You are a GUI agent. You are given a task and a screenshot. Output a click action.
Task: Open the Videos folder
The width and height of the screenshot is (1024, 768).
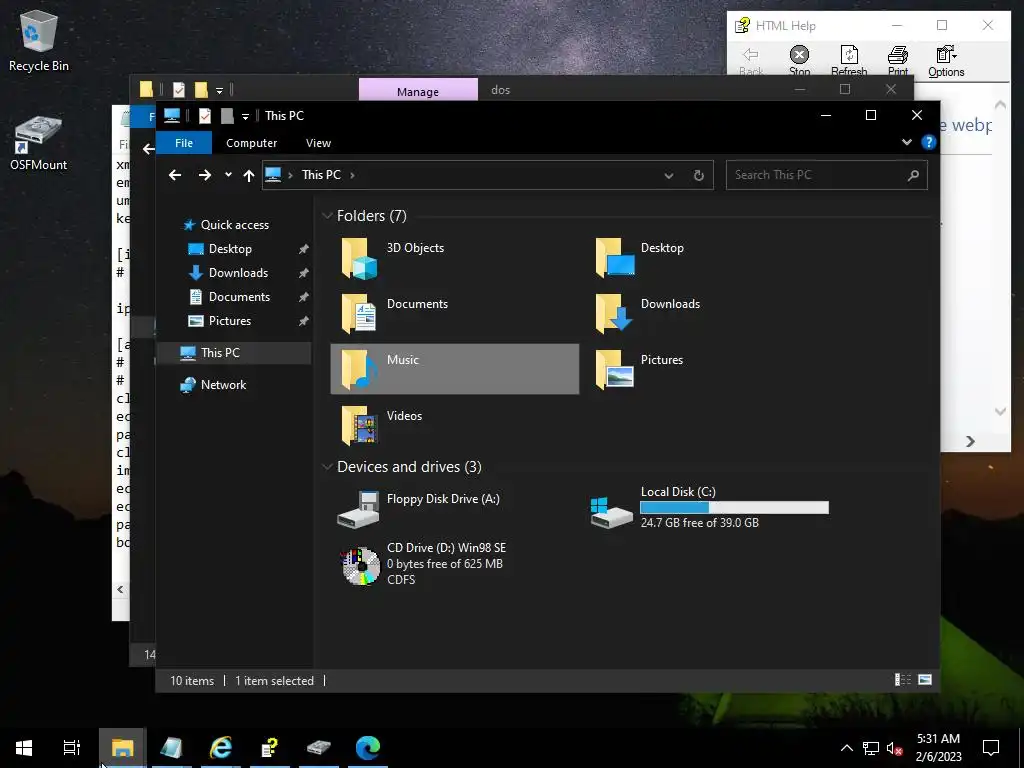(392, 425)
